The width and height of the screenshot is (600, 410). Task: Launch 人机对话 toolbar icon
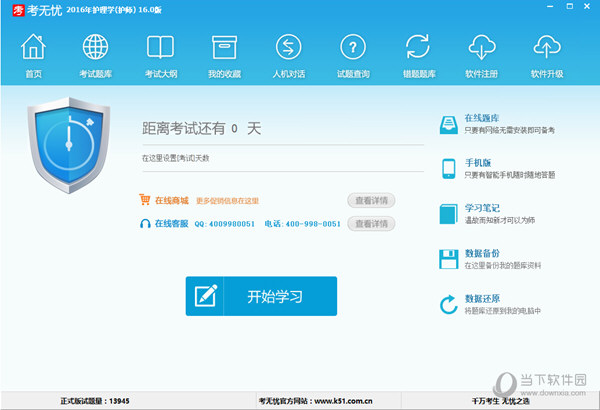(288, 48)
